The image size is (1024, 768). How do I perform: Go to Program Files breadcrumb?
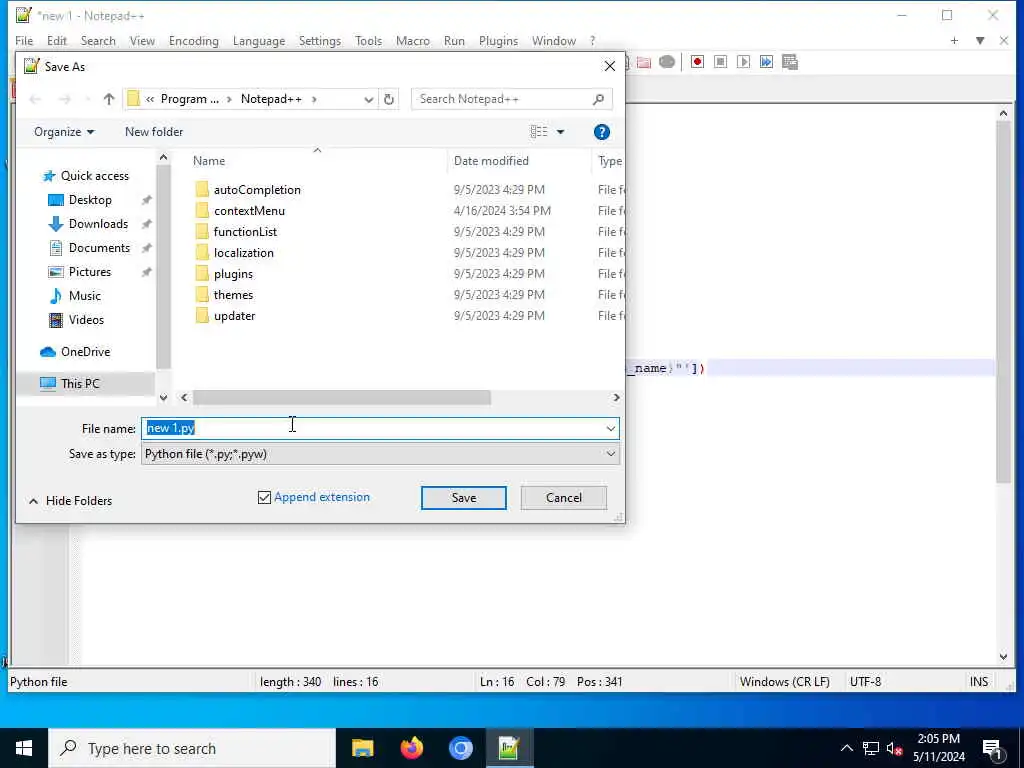[189, 99]
